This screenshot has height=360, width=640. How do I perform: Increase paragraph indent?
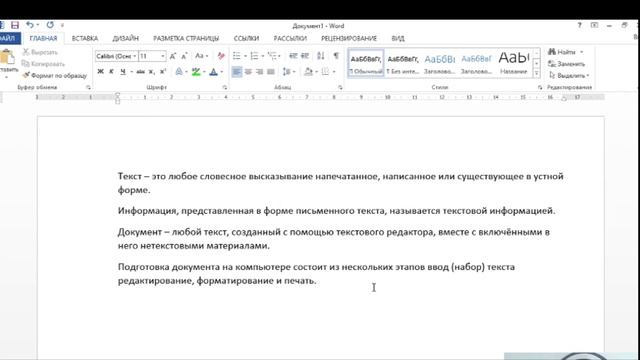[x=305, y=56]
